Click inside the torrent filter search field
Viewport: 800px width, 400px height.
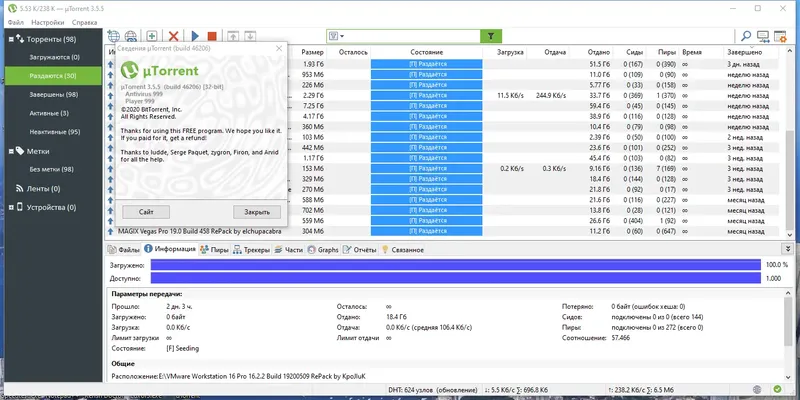[x=412, y=36]
